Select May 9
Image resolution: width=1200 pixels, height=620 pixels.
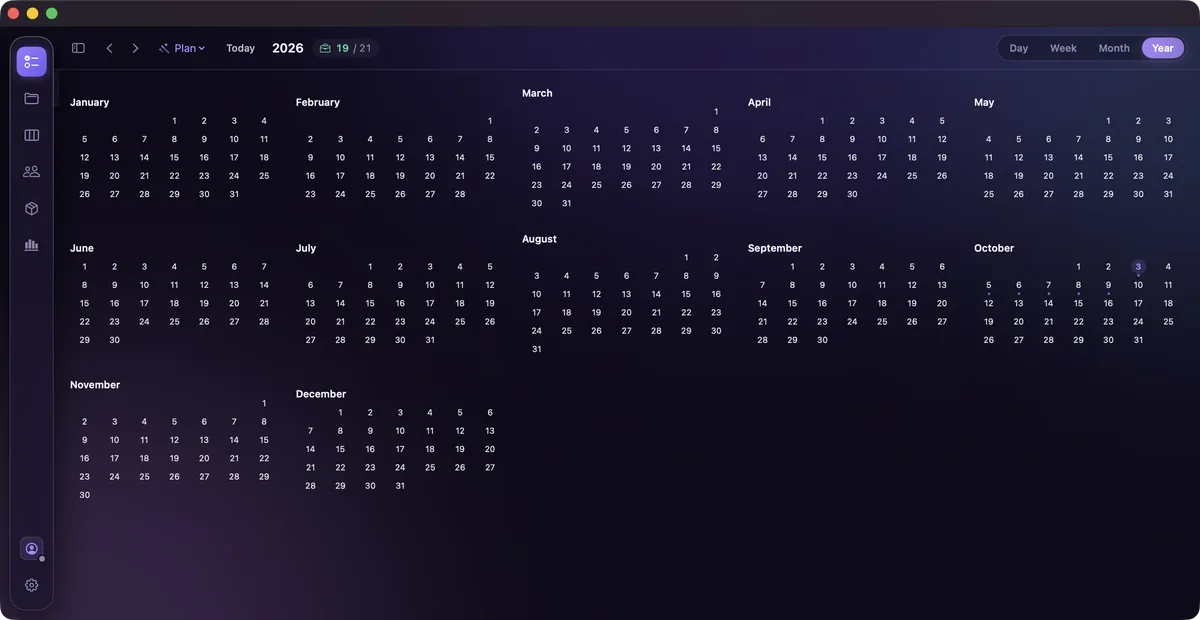(1138, 139)
